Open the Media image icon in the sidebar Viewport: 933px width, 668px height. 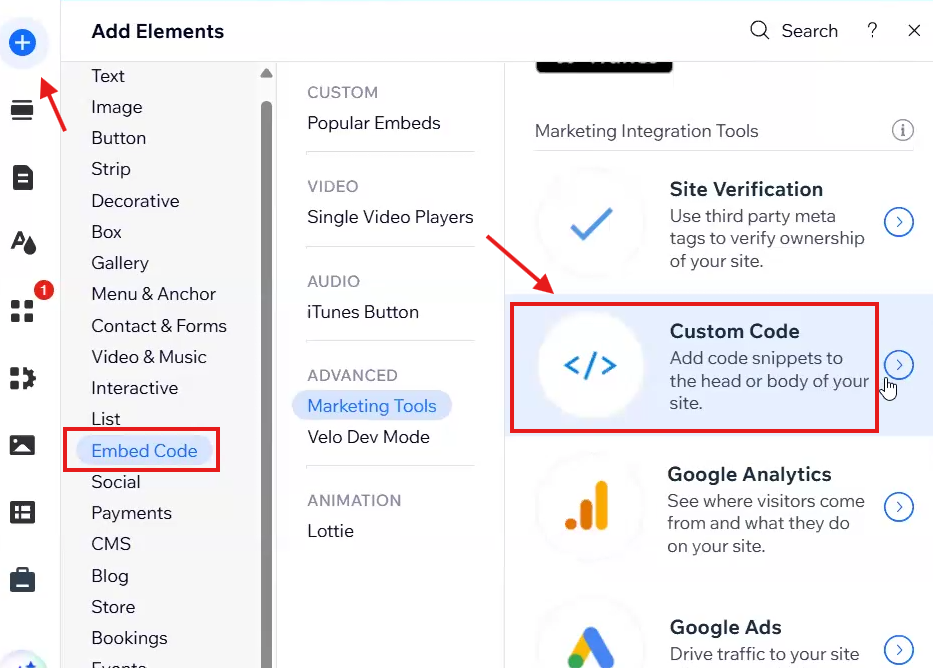click(22, 445)
